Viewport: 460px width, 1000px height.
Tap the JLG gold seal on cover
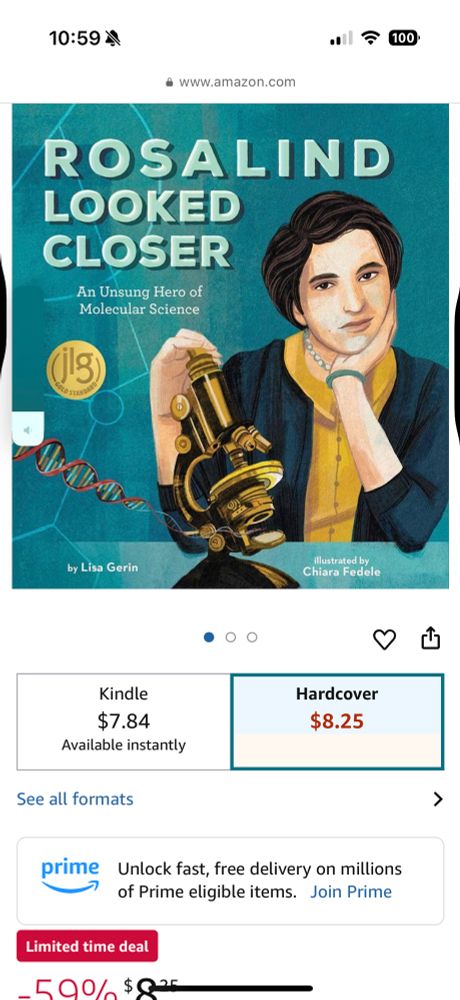(x=76, y=369)
